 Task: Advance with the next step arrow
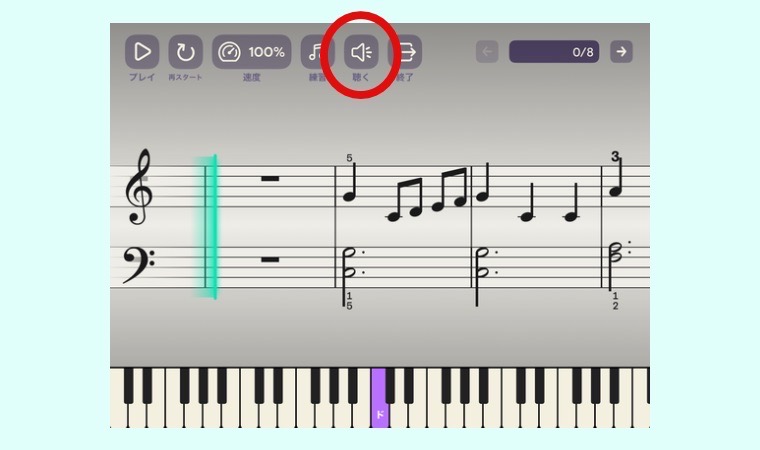[x=621, y=51]
